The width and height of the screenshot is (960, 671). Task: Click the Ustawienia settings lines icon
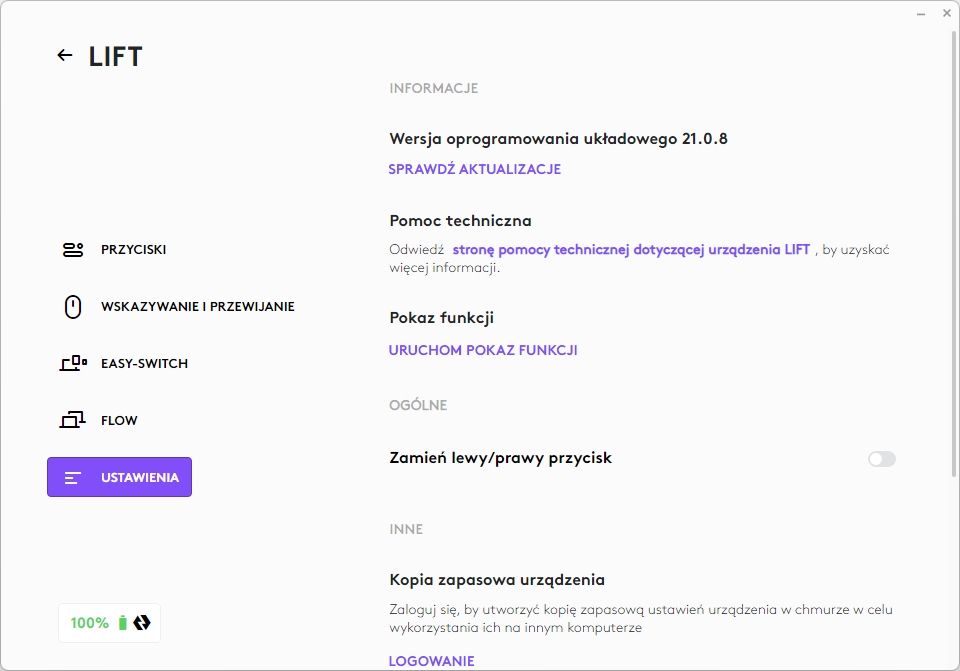tap(72, 478)
